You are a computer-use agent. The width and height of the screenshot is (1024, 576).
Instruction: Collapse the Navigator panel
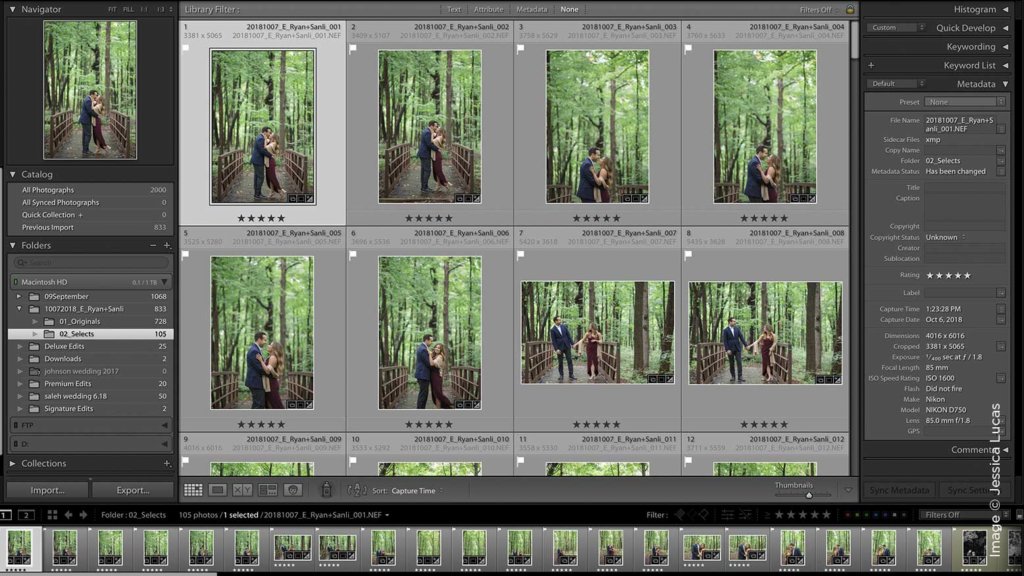tap(12, 10)
